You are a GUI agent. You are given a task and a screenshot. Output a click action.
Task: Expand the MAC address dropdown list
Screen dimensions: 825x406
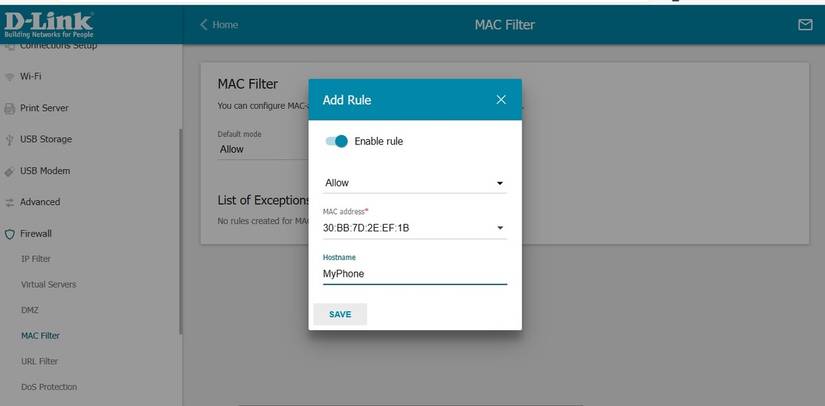[499, 228]
